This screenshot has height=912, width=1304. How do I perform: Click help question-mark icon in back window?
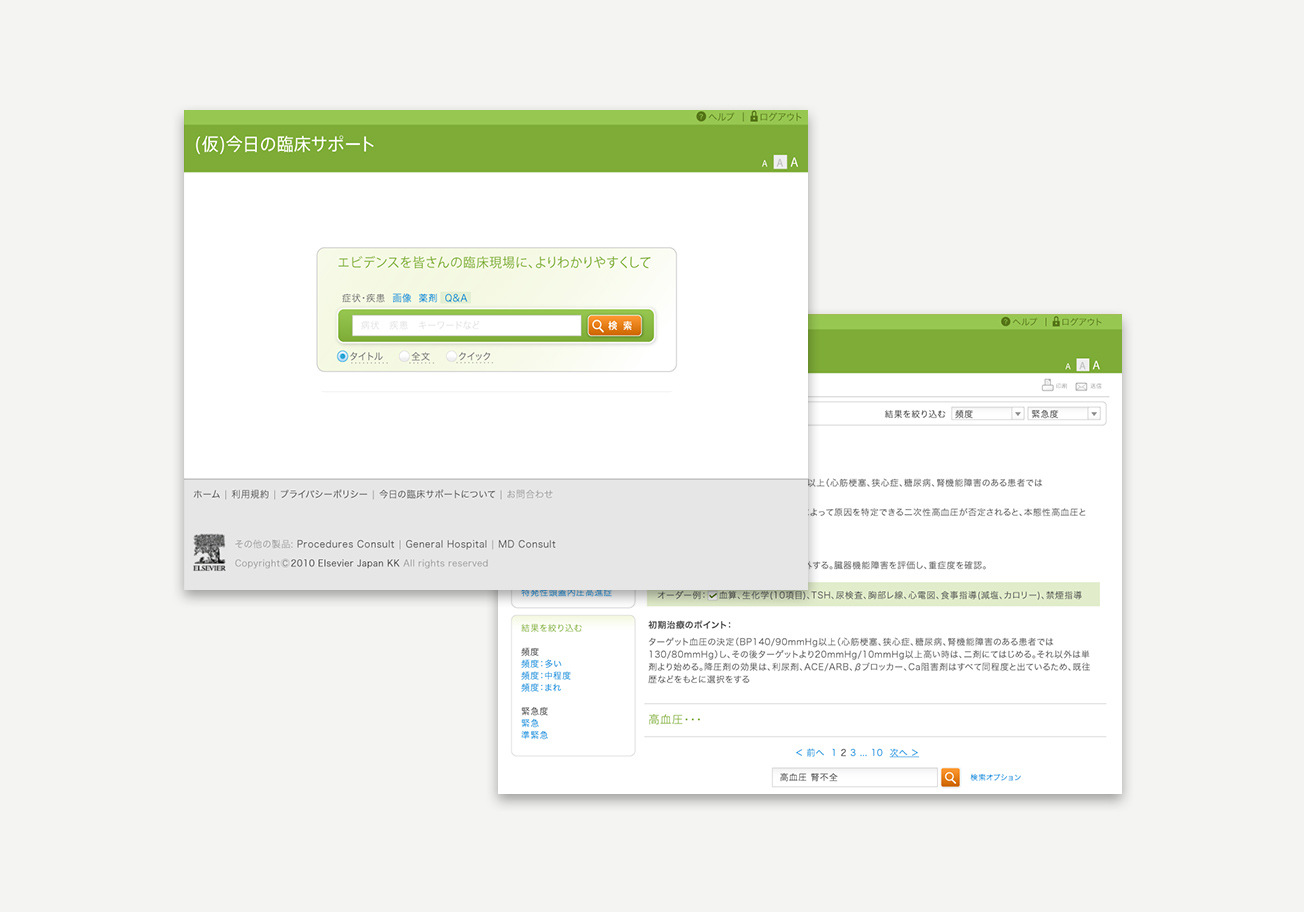point(1005,322)
